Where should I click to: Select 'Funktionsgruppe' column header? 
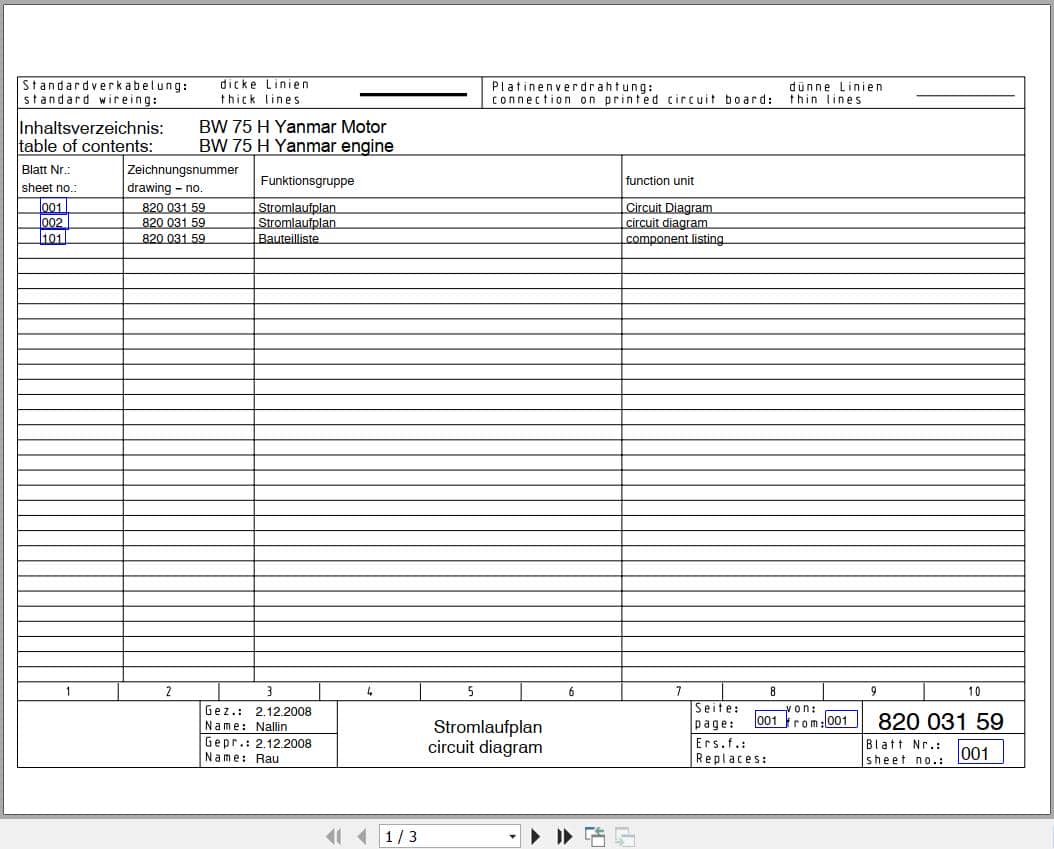[x=307, y=181]
